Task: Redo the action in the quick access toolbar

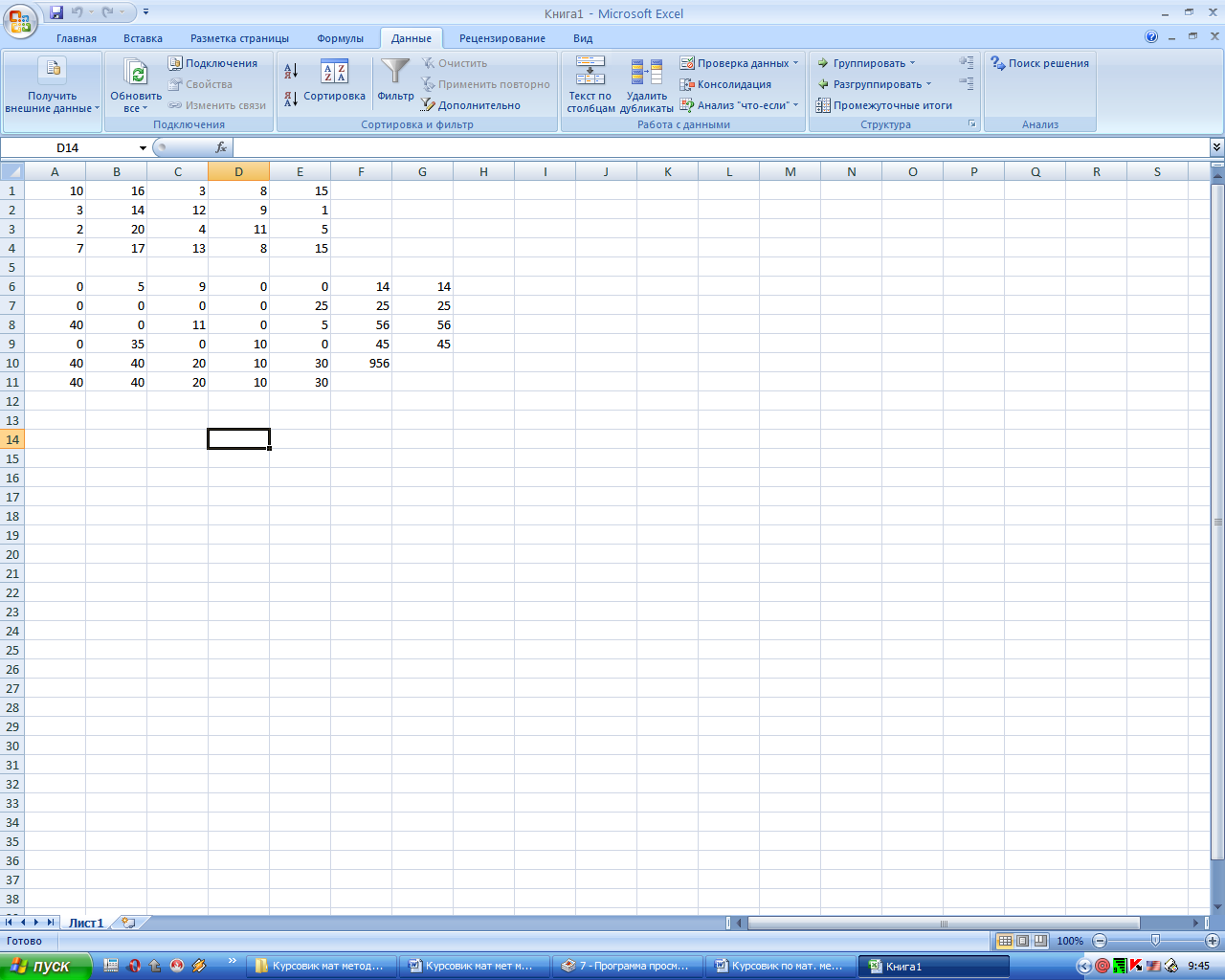Action: pyautogui.click(x=108, y=12)
